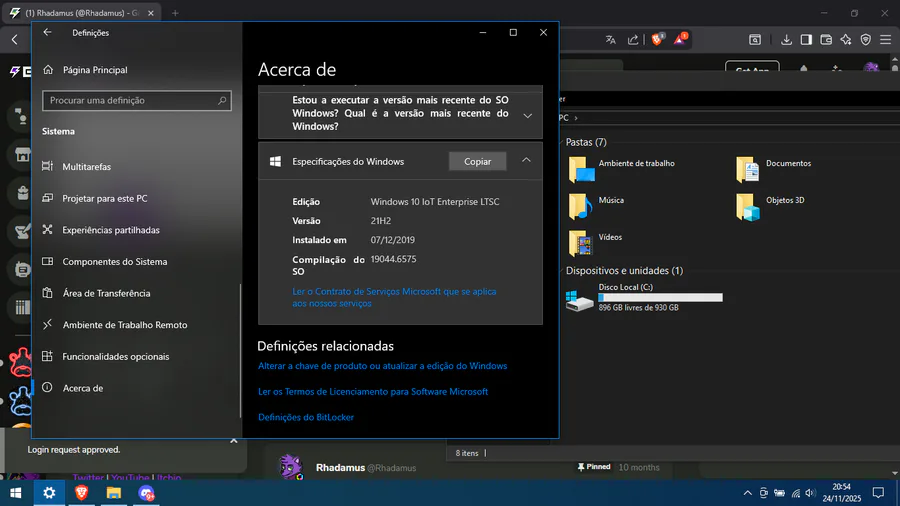Viewport: 900px width, 506px height.
Task: Open Brave browser from the taskbar
Action: coord(82,493)
